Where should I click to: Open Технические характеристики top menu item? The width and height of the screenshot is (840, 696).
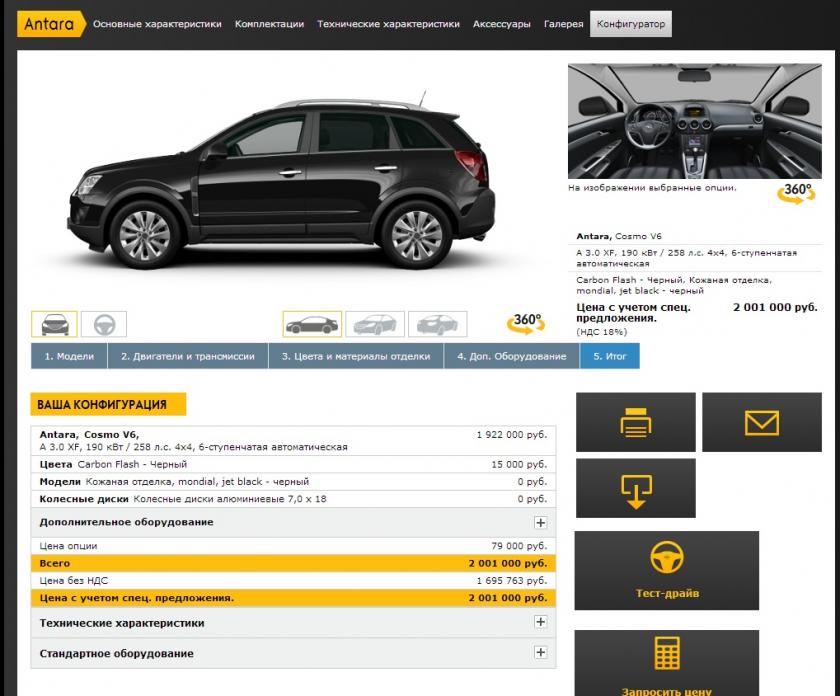[x=388, y=24]
